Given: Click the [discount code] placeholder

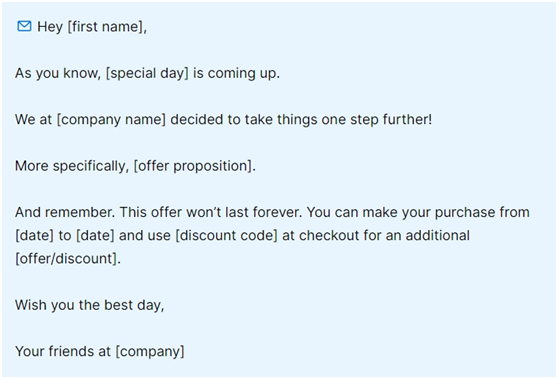Looking at the screenshot, I should (226, 236).
